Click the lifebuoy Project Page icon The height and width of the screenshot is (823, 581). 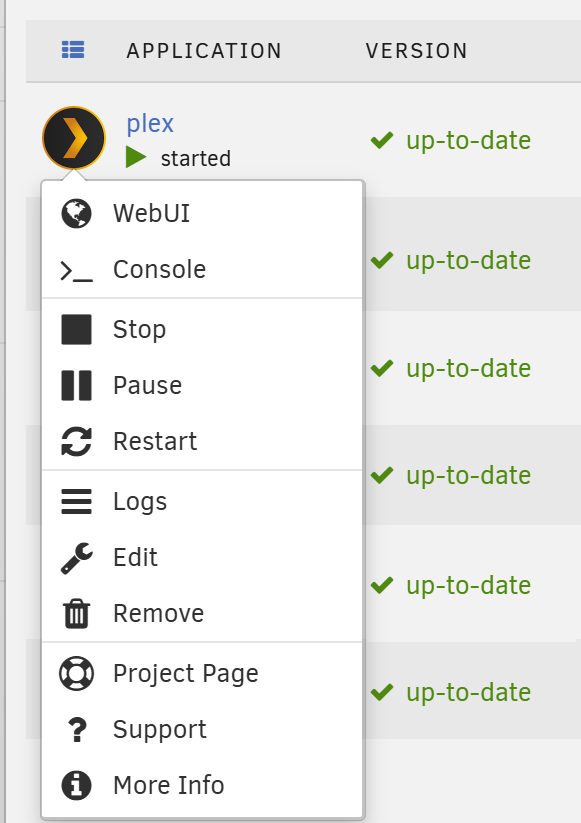coord(77,673)
